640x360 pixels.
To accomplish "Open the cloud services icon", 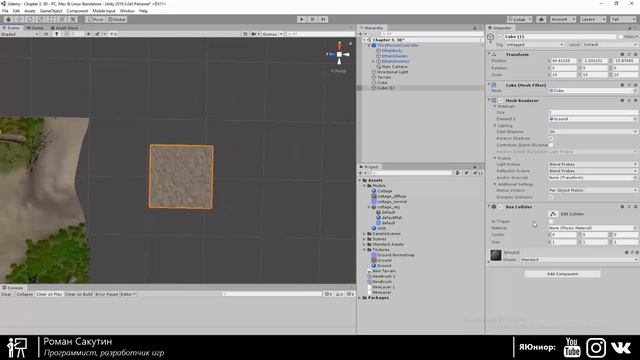I will [x=541, y=19].
